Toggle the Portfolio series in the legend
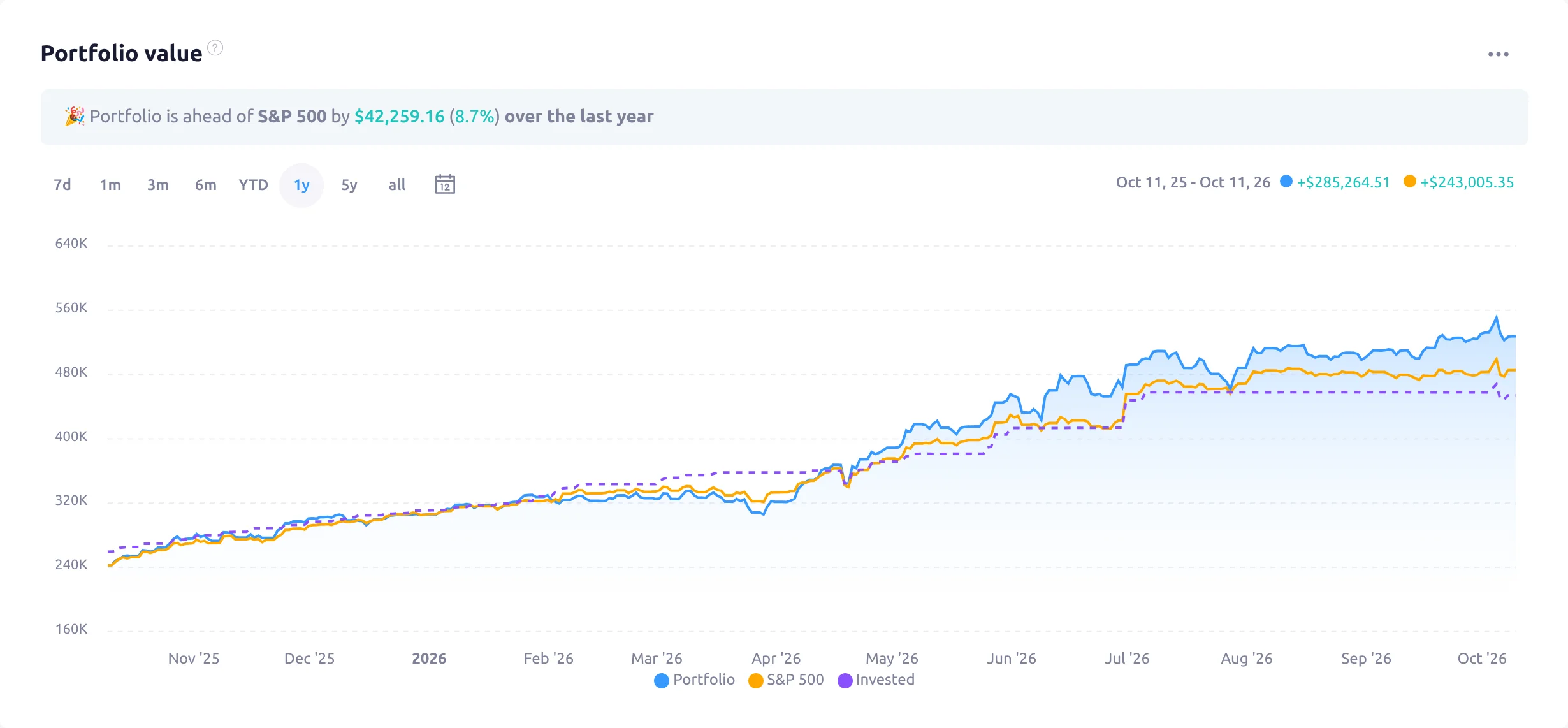This screenshot has width=1568, height=728. [x=695, y=680]
